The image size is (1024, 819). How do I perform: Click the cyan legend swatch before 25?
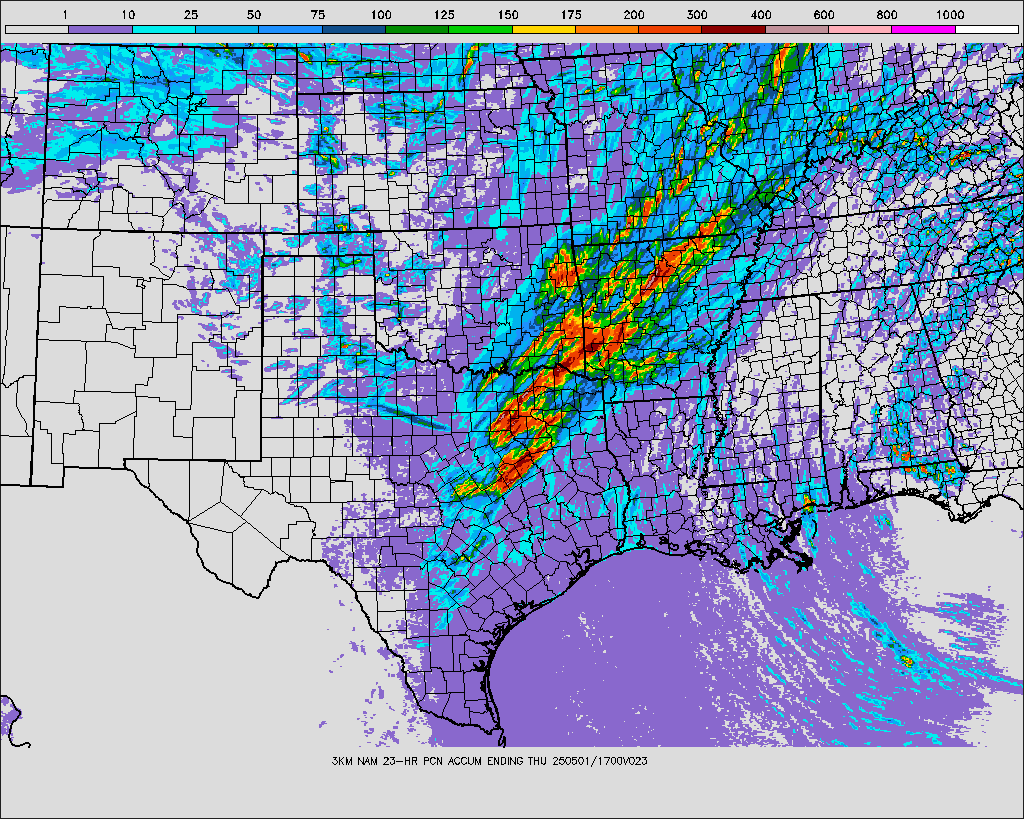(163, 29)
